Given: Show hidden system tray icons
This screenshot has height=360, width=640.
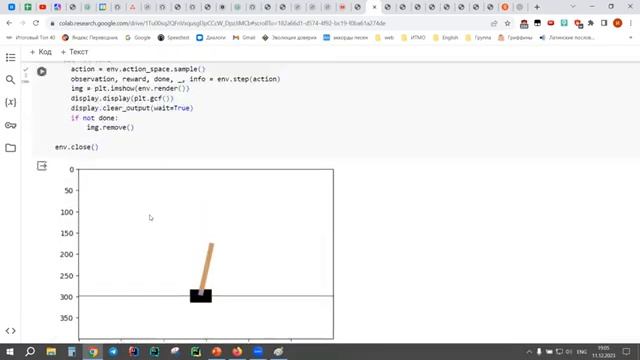Looking at the screenshot, I should click(529, 352).
